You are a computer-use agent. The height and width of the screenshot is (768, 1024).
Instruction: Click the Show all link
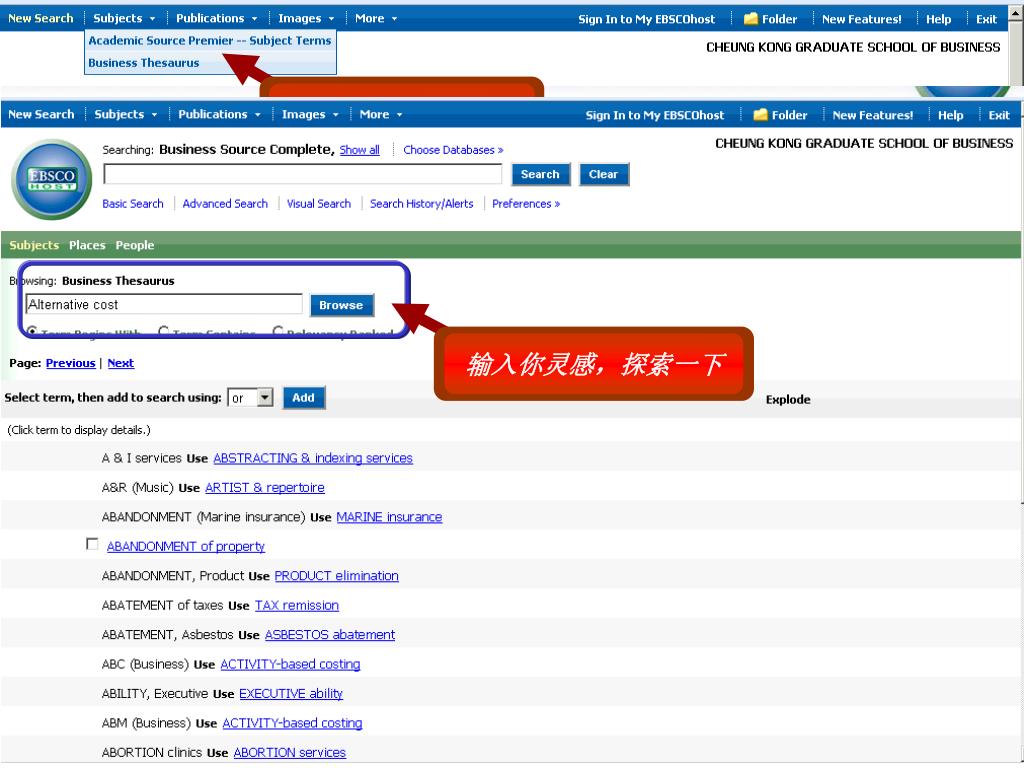click(360, 150)
